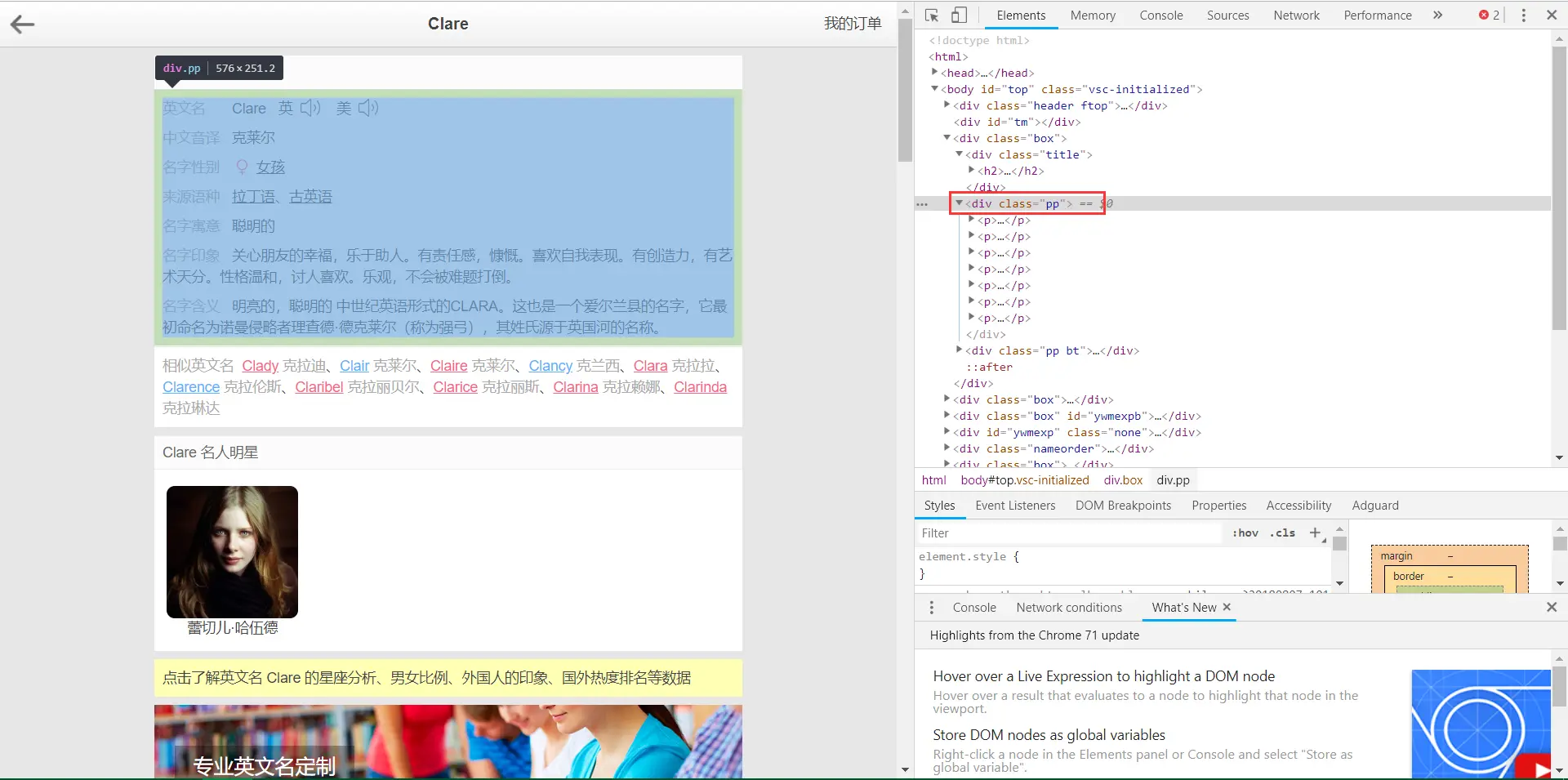Viewport: 1568px width, 780px height.
Task: Expand the div class header ftop node
Action: pos(947,105)
